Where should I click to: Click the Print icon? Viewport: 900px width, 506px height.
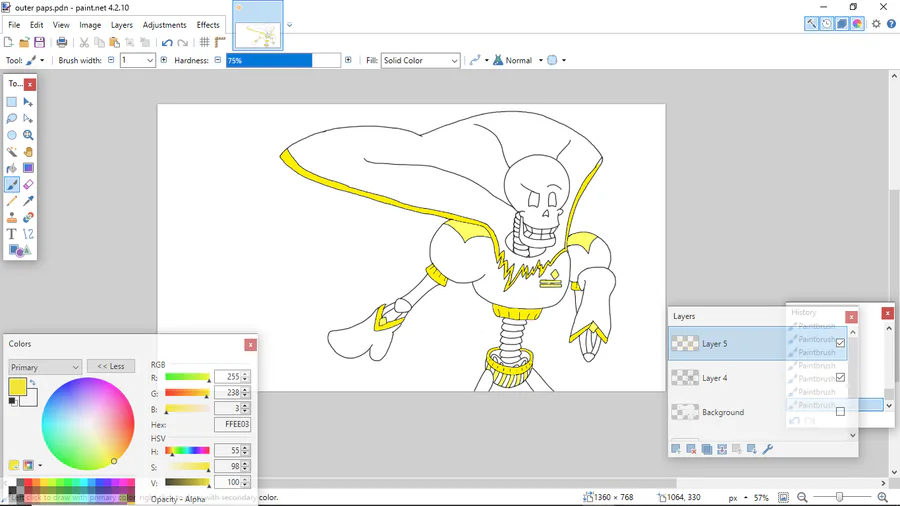point(61,42)
